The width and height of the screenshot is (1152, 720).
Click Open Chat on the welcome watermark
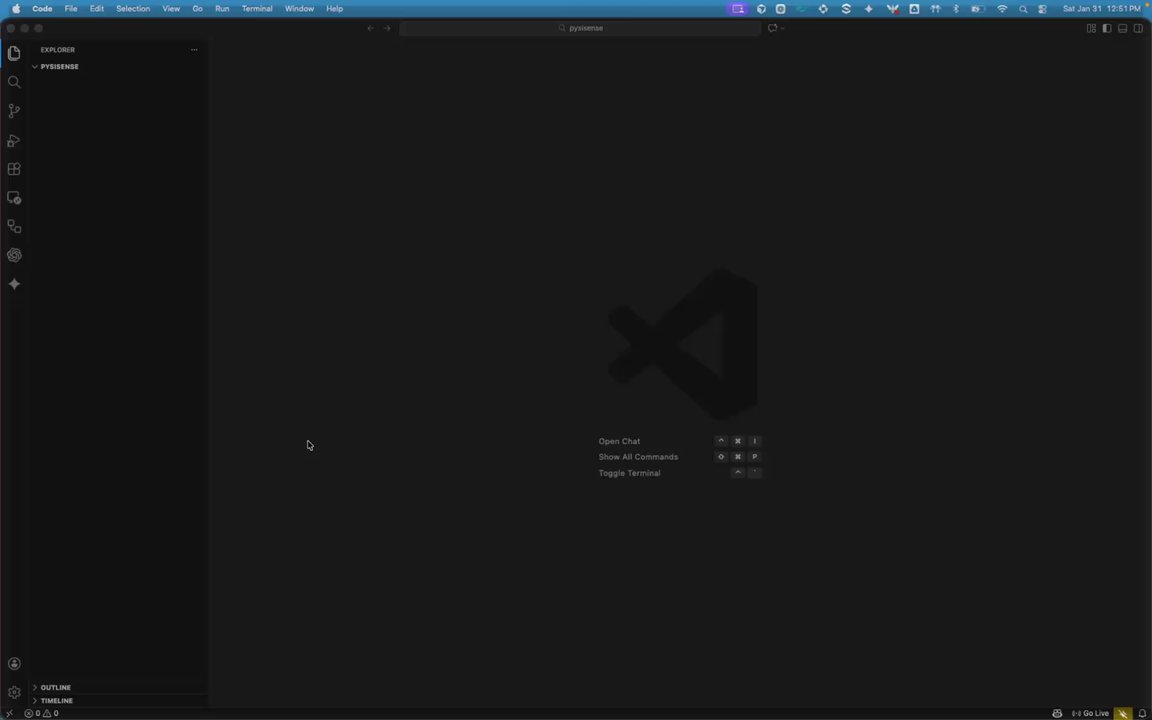619,442
